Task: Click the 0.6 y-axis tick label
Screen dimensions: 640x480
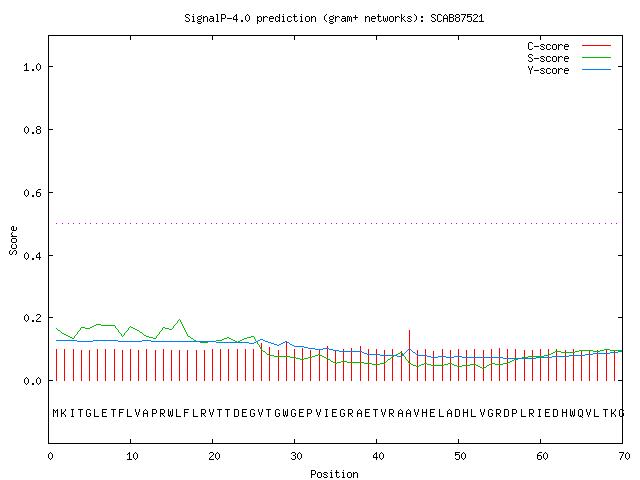Action: click(32, 193)
